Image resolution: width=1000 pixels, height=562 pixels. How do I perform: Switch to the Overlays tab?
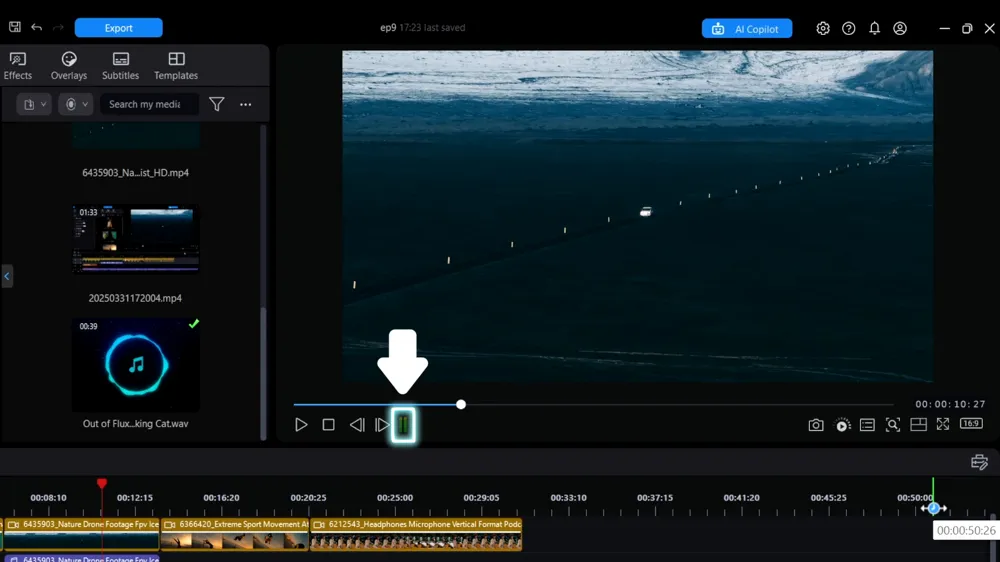click(69, 66)
